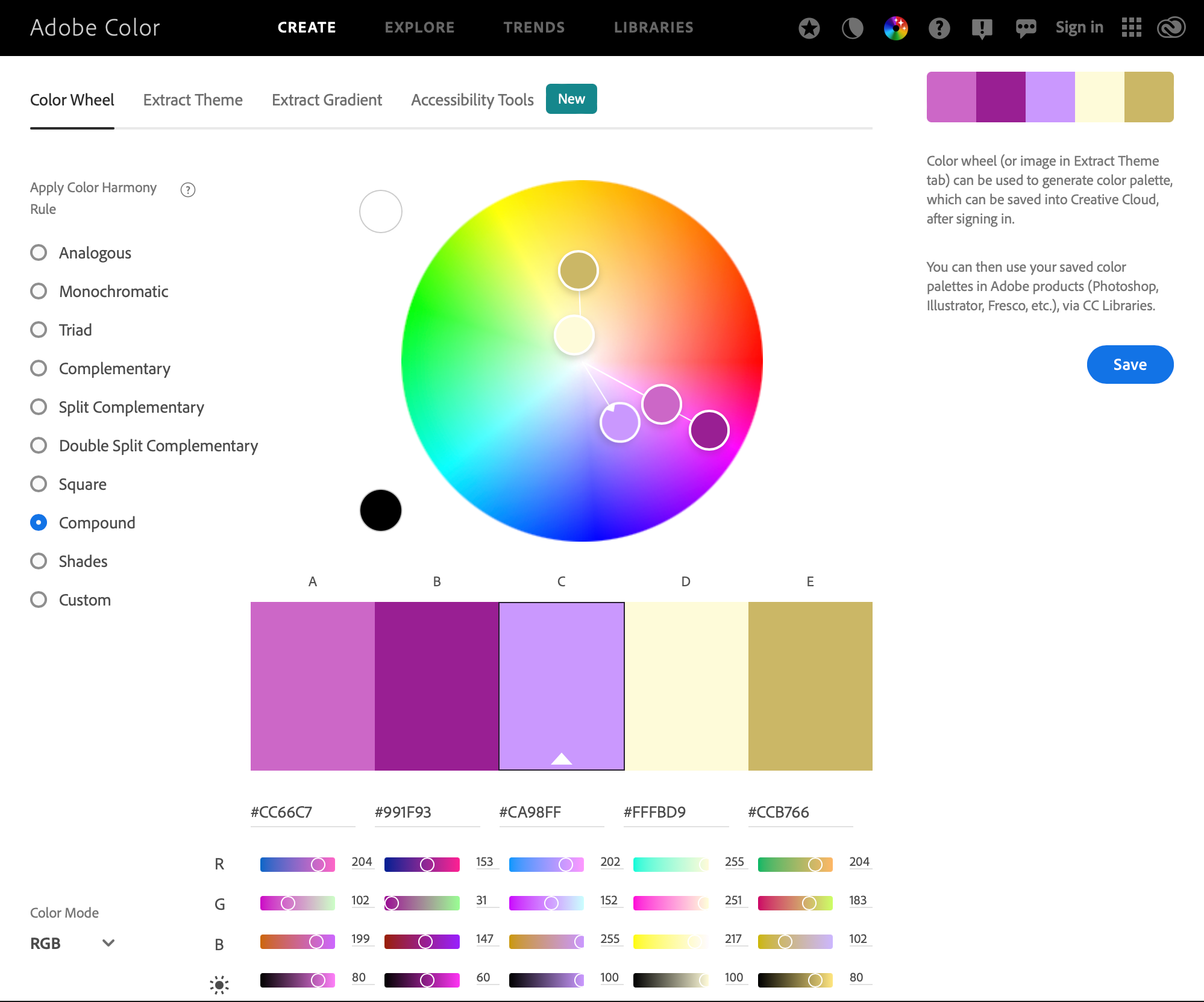Open the apps grid icon
Viewport: 1204px width, 1002px height.
[x=1131, y=27]
